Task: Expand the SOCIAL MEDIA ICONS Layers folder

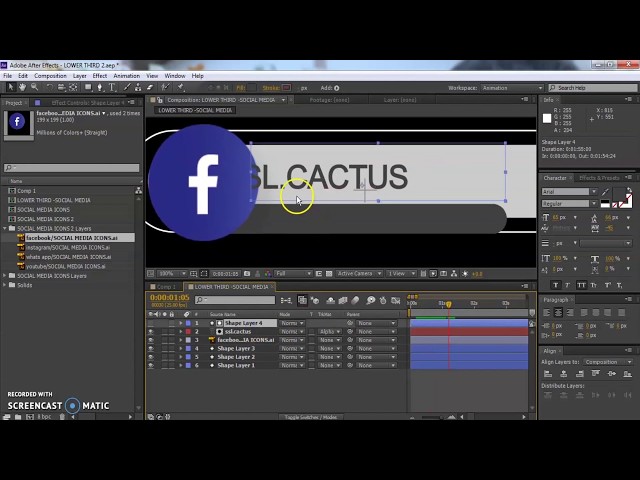Action: 5,276
